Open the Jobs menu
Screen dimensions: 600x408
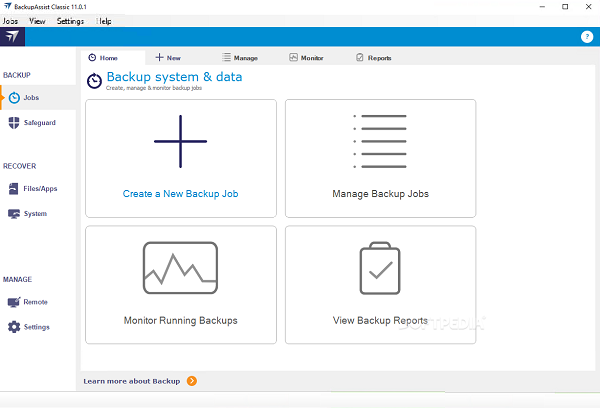coord(10,21)
